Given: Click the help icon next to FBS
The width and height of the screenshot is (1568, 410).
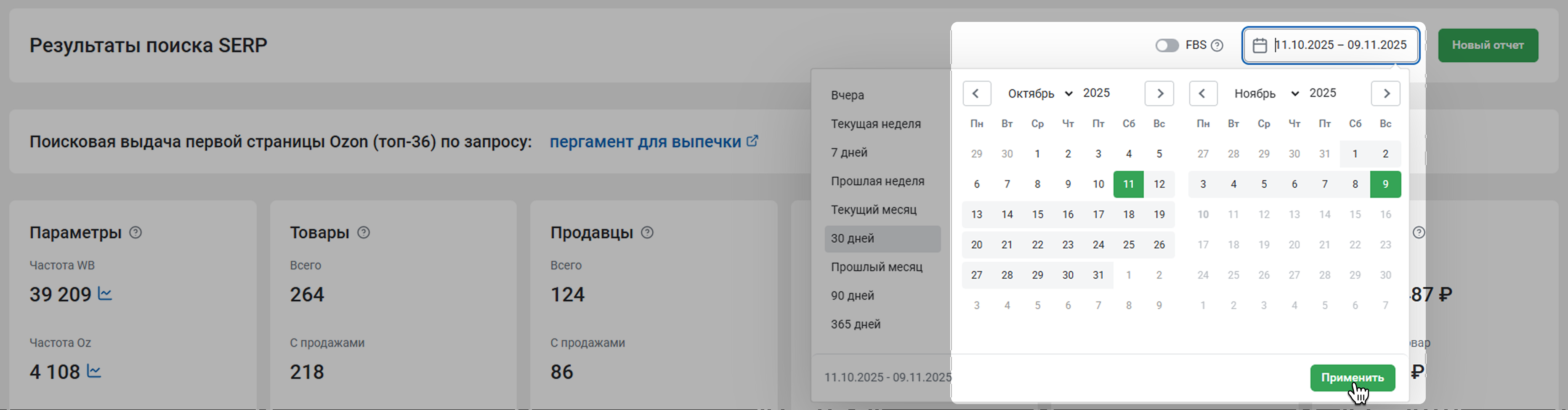Looking at the screenshot, I should tap(1217, 46).
